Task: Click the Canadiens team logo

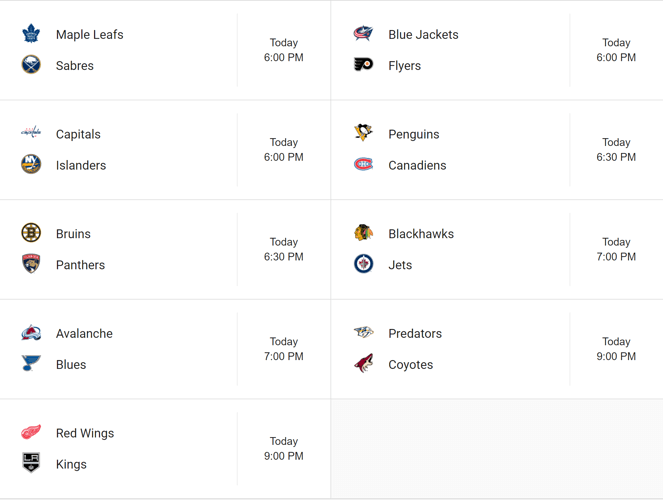Action: [363, 164]
